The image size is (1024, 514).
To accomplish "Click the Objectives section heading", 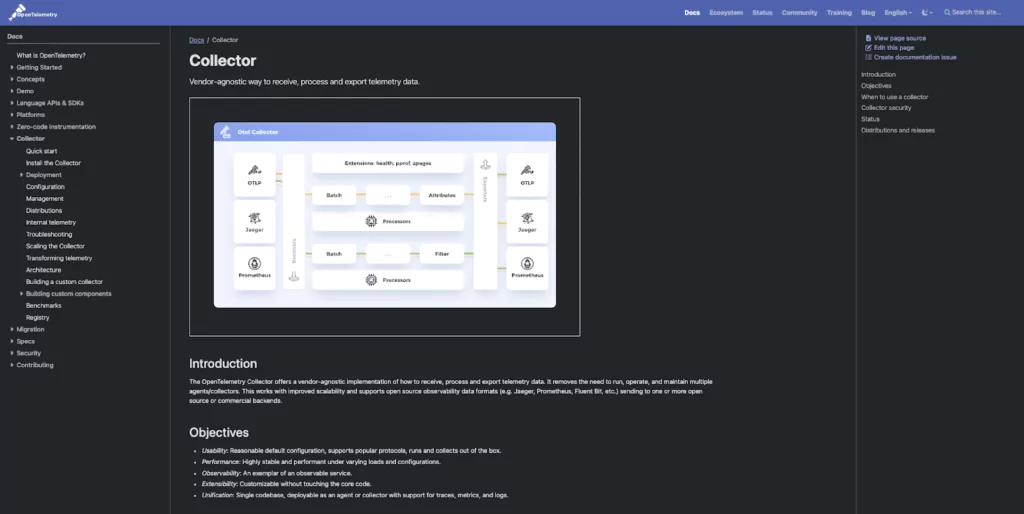I will (219, 432).
